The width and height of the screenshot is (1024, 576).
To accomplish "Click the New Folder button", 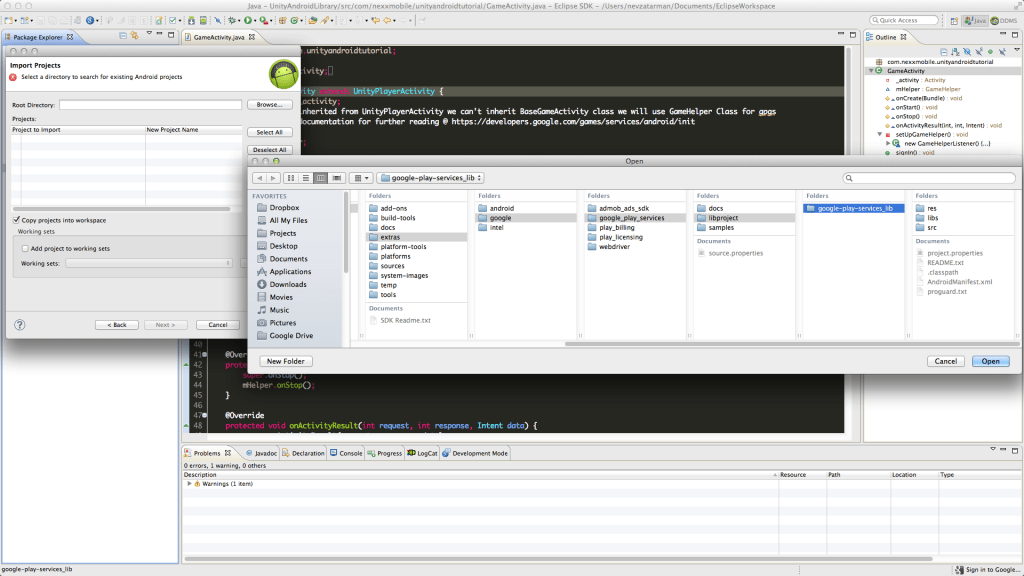I will [x=286, y=361].
